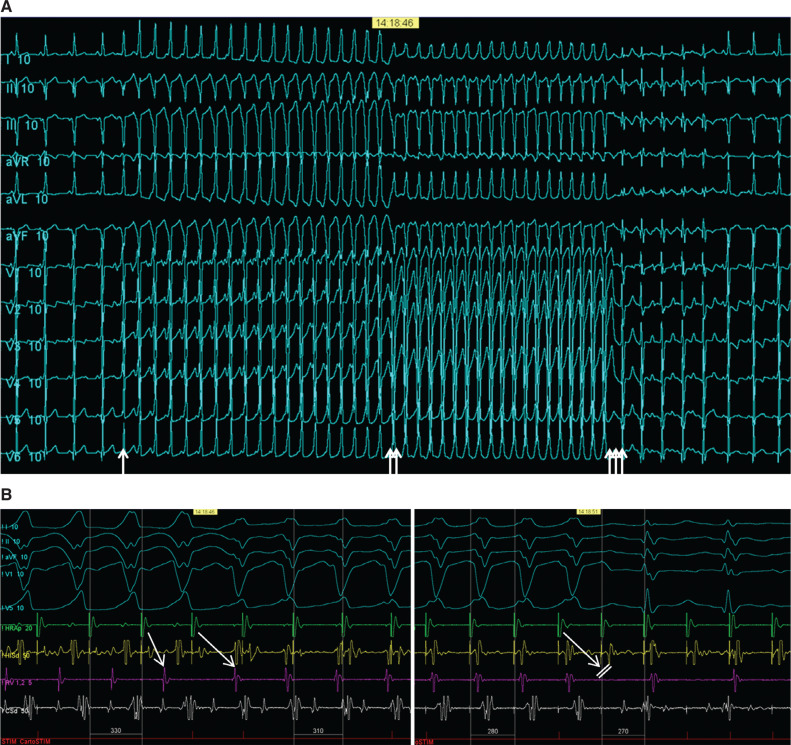791x745 pixels.
Task: Click the 'V5 10' channel label in panel B
Action: pos(13,608)
